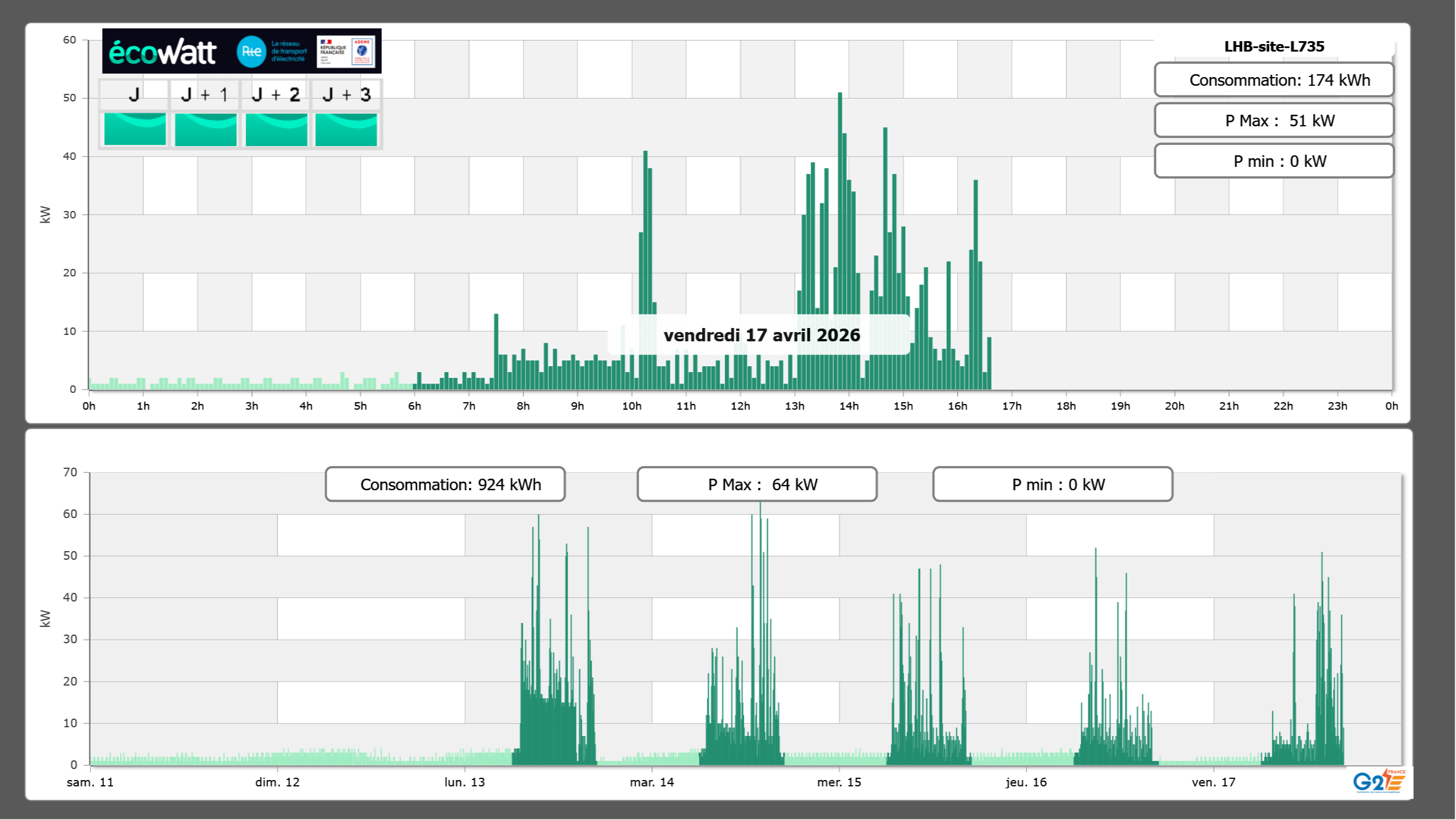Click the LHB-site-L735 site title
Viewport: 1456px width, 820px height.
(1274, 46)
